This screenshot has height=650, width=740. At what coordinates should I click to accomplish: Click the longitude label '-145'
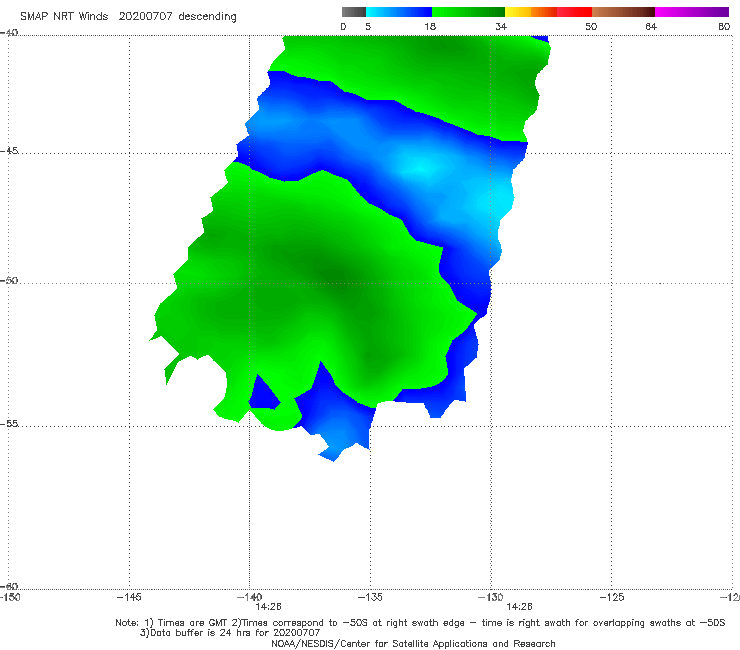(x=129, y=597)
